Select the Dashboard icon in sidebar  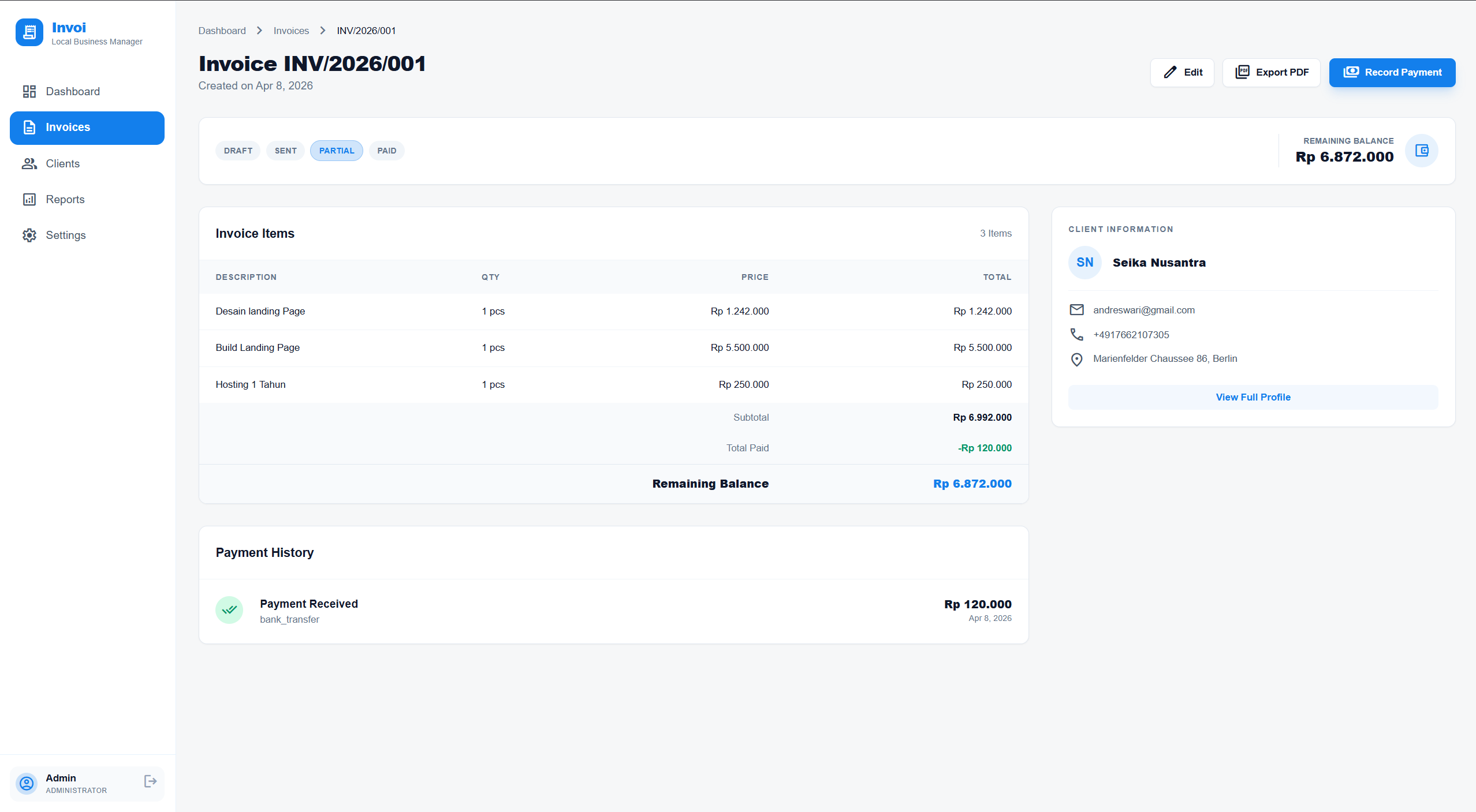(29, 91)
